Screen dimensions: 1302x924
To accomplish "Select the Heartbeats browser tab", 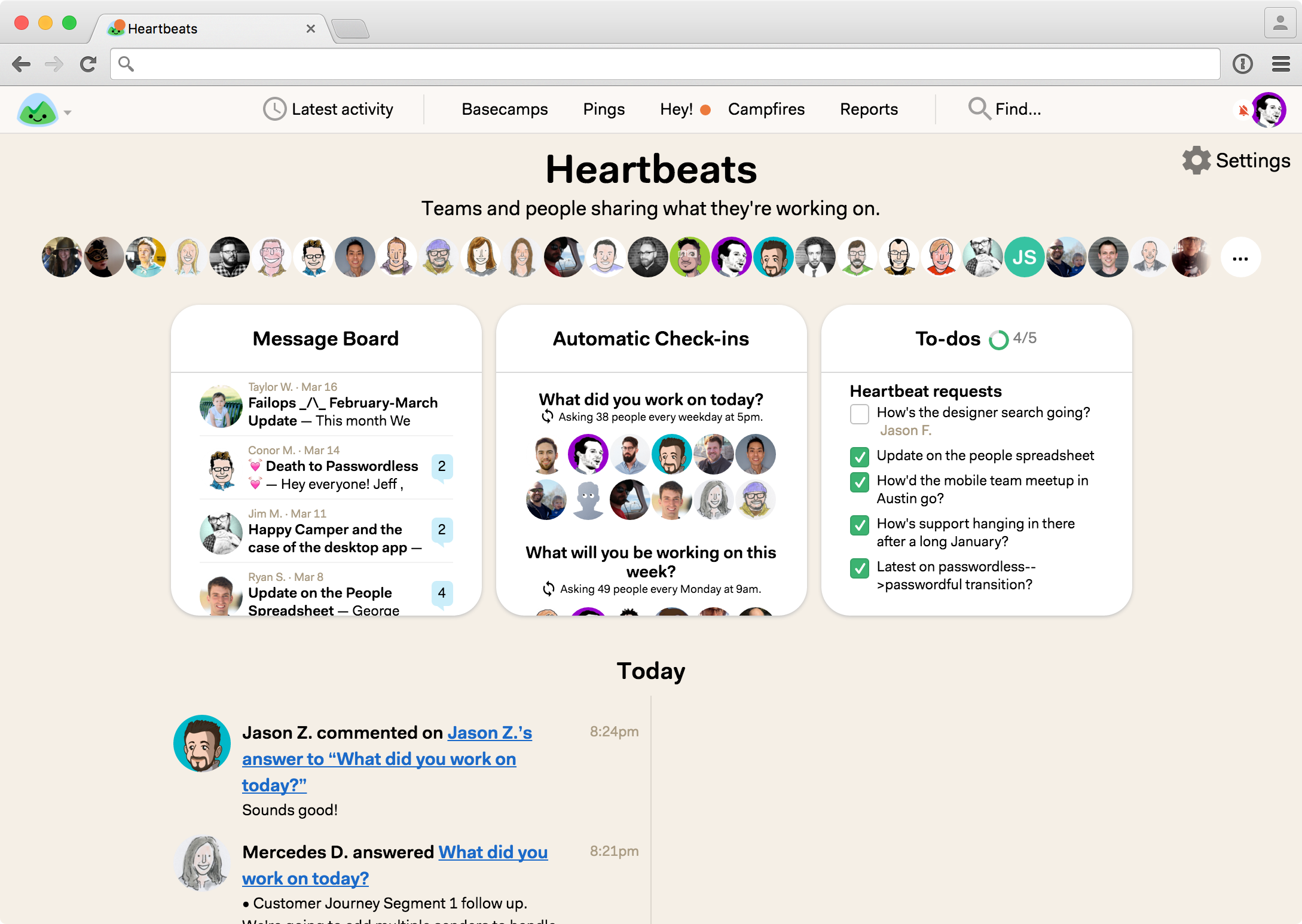I will pos(209,29).
